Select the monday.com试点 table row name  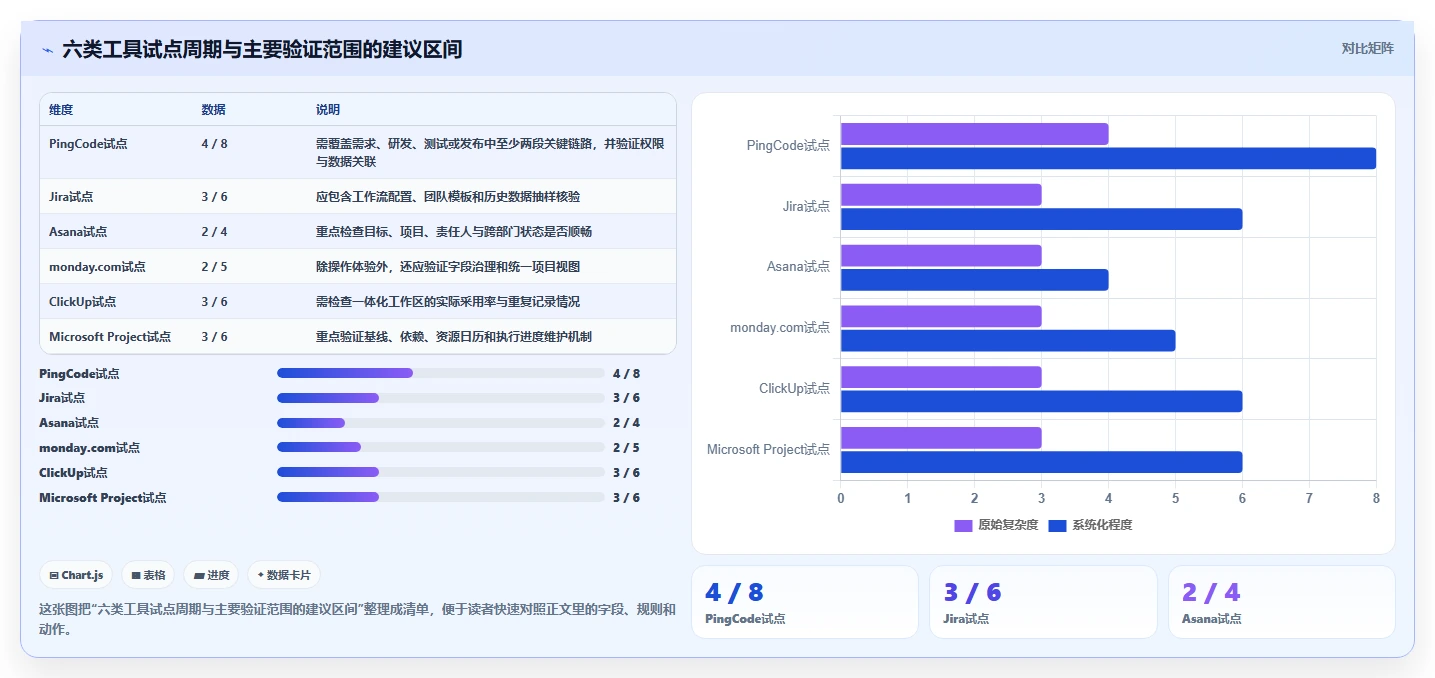coord(97,267)
